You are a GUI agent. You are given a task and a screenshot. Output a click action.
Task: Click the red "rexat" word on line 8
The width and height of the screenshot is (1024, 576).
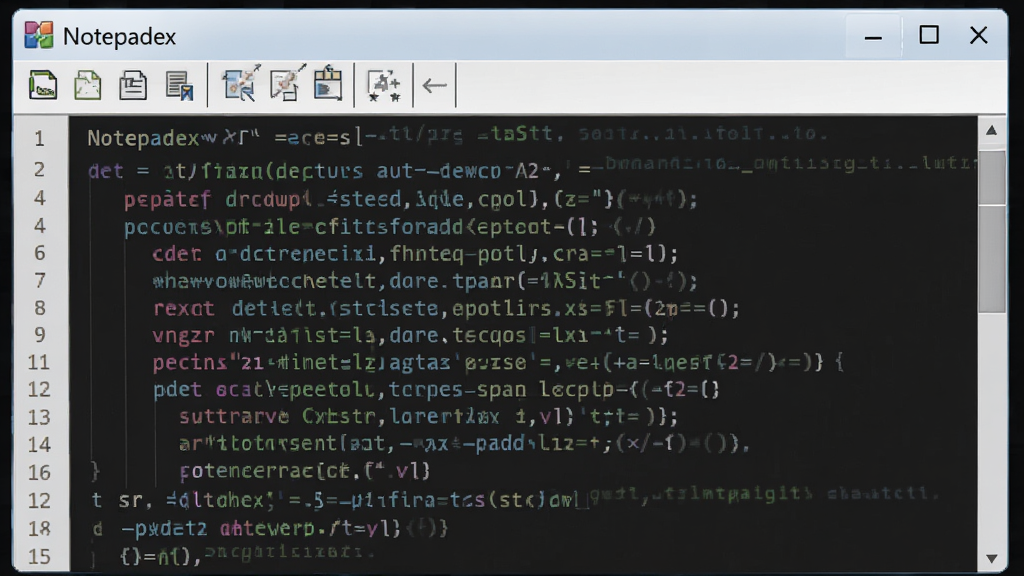(184, 308)
